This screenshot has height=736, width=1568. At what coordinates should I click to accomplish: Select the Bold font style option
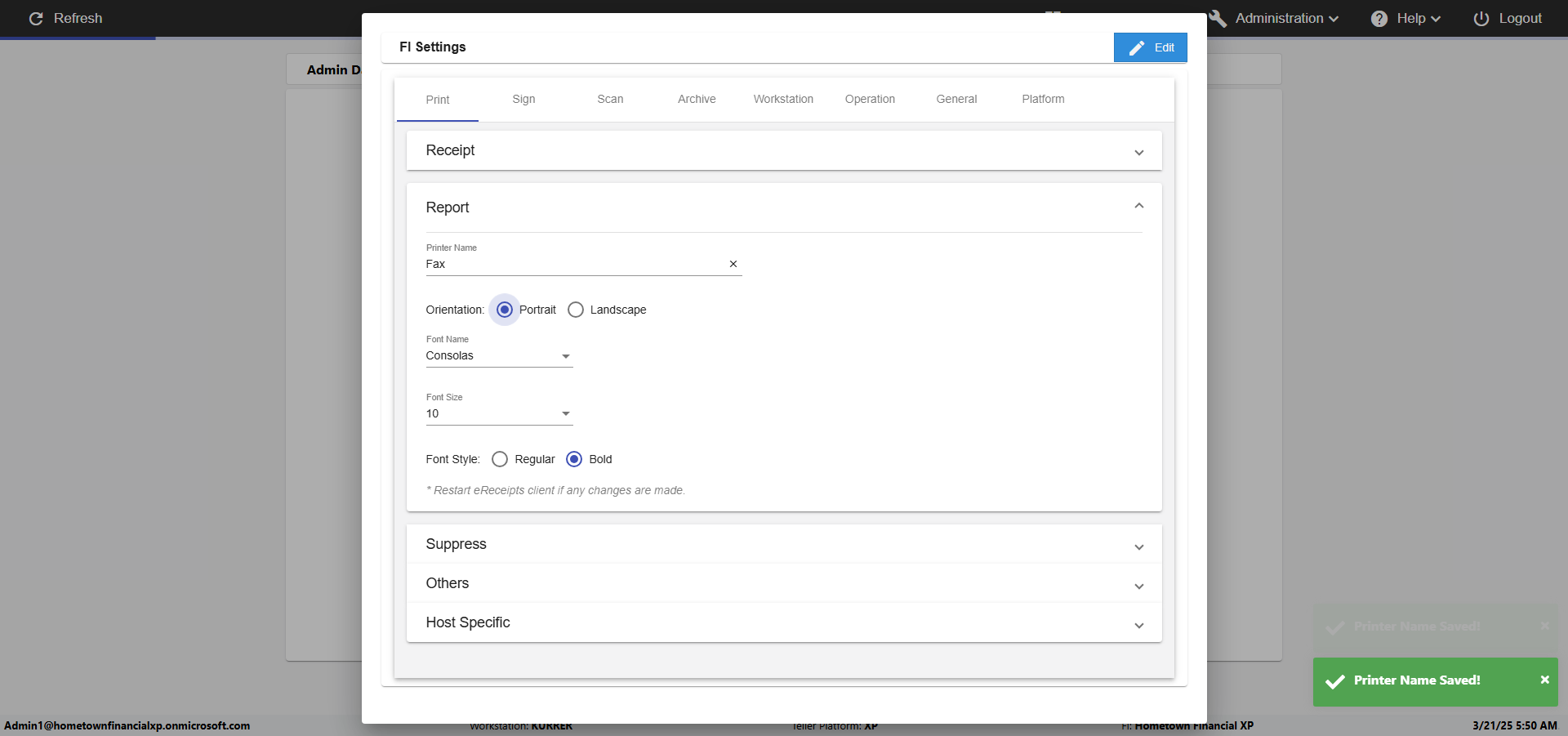point(574,459)
